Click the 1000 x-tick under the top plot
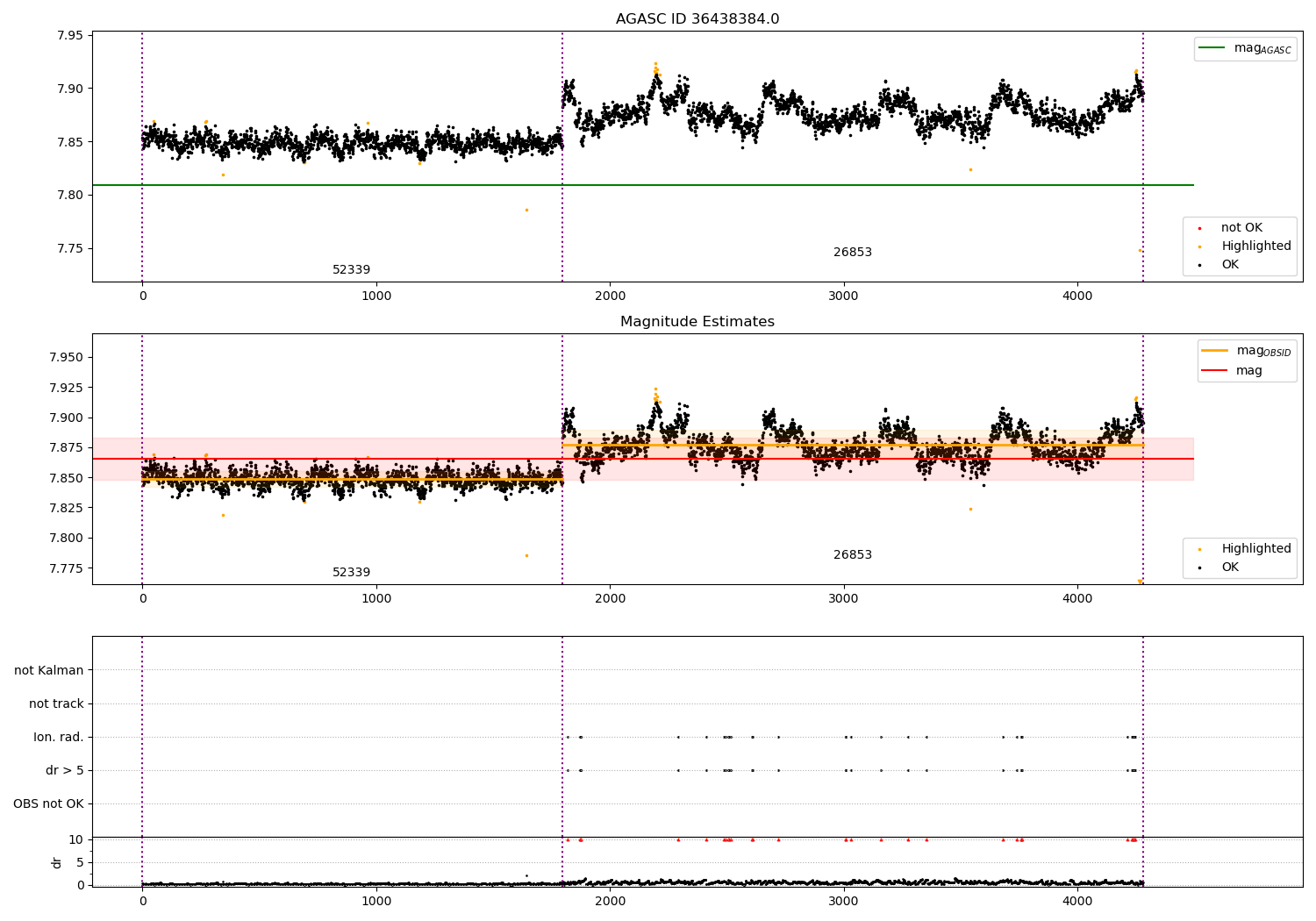Screen dimensions: 1316x921 point(376,296)
